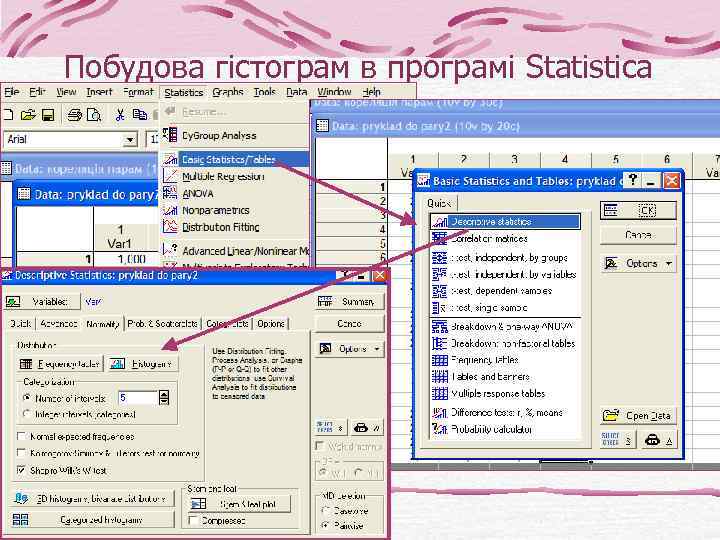Click Multiple response tables icon
The width and height of the screenshot is (720, 540).
click(x=439, y=394)
